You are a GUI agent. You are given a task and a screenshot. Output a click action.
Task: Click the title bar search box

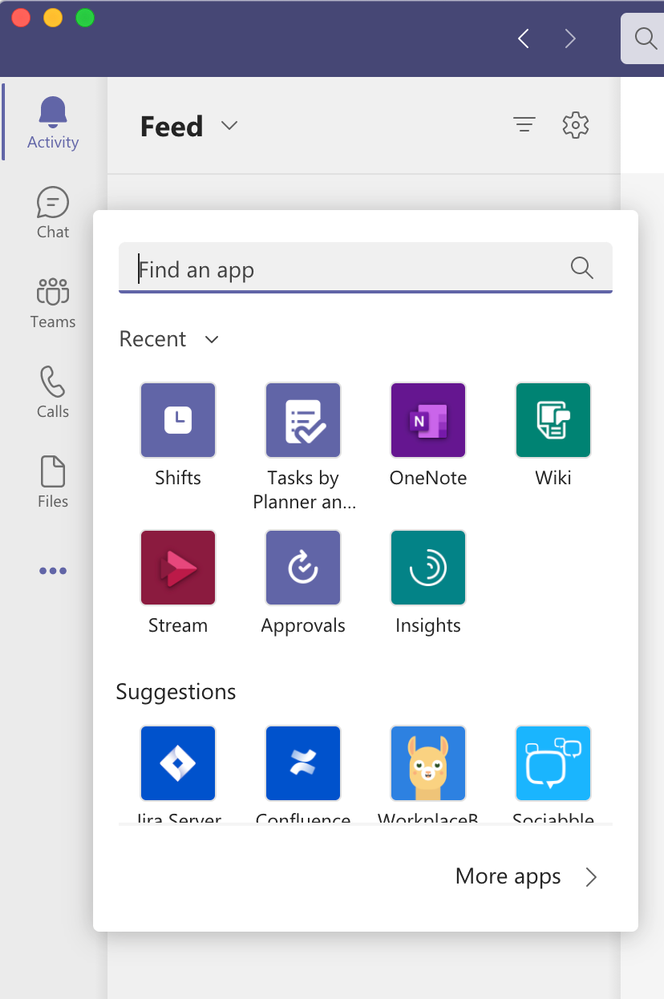pyautogui.click(x=642, y=38)
